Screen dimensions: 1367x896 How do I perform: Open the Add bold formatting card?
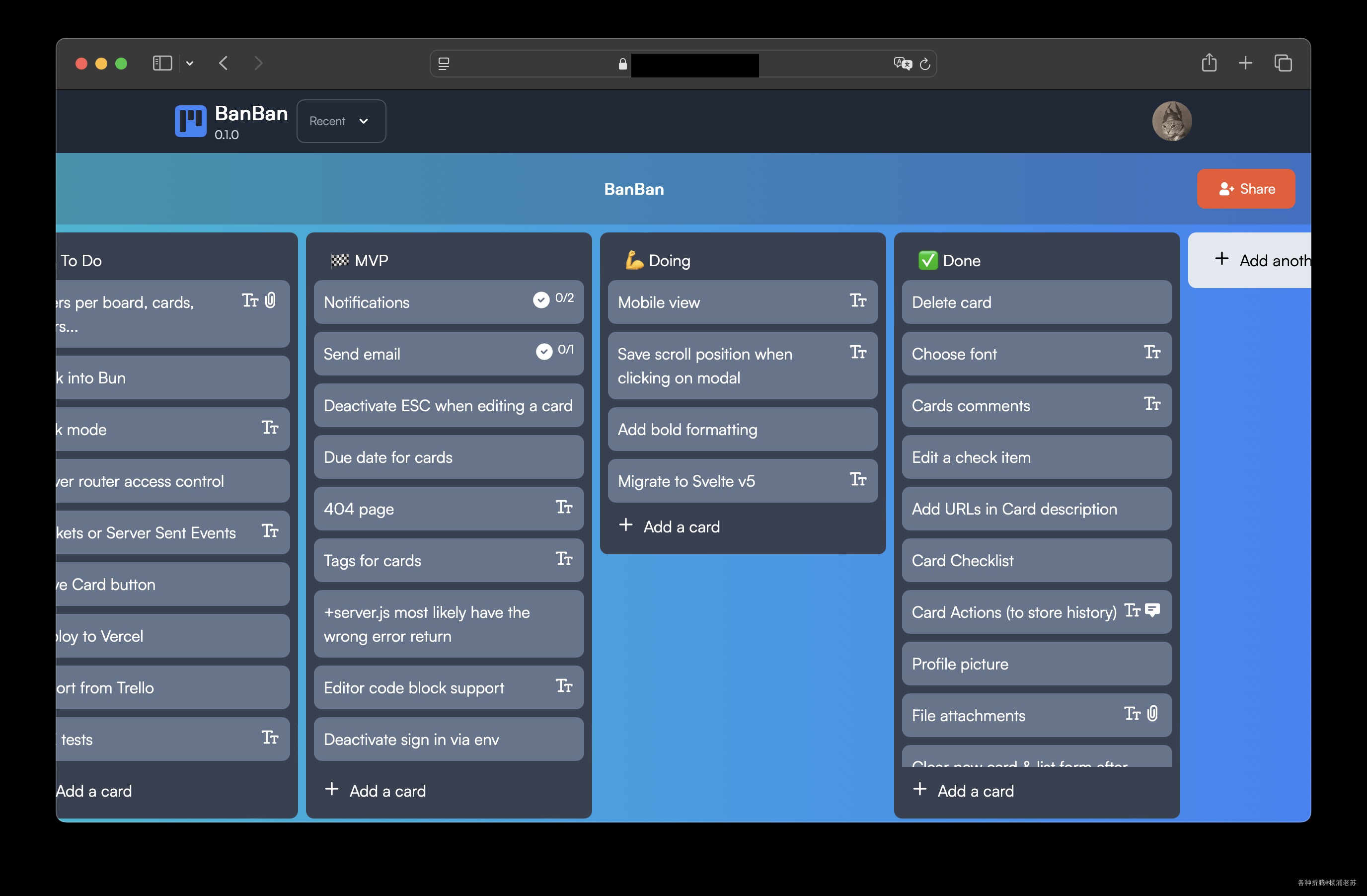pos(743,429)
